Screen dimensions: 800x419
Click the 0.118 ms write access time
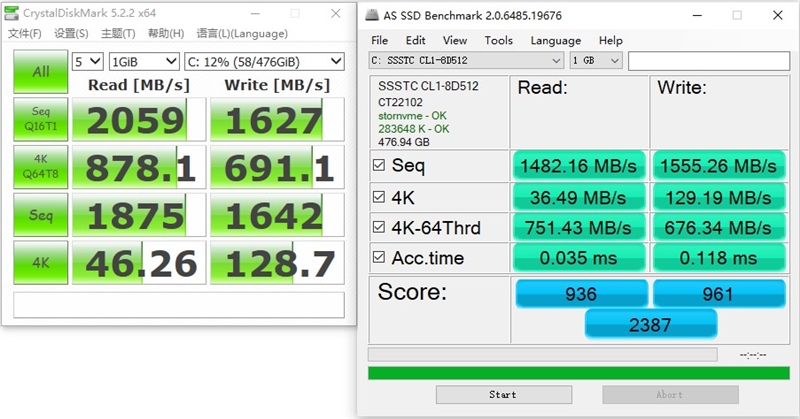pyautogui.click(x=719, y=258)
